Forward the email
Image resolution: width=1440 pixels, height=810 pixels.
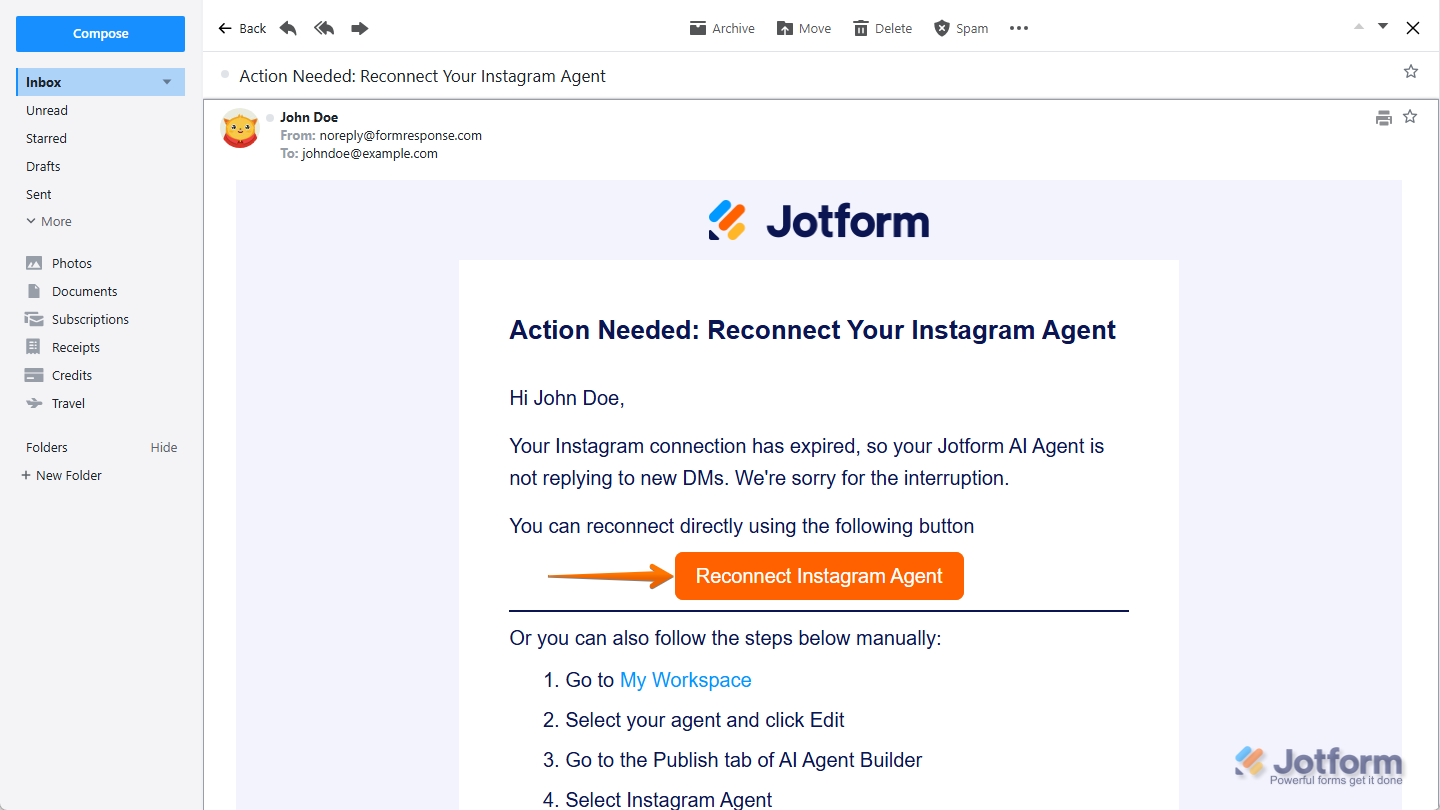[359, 27]
